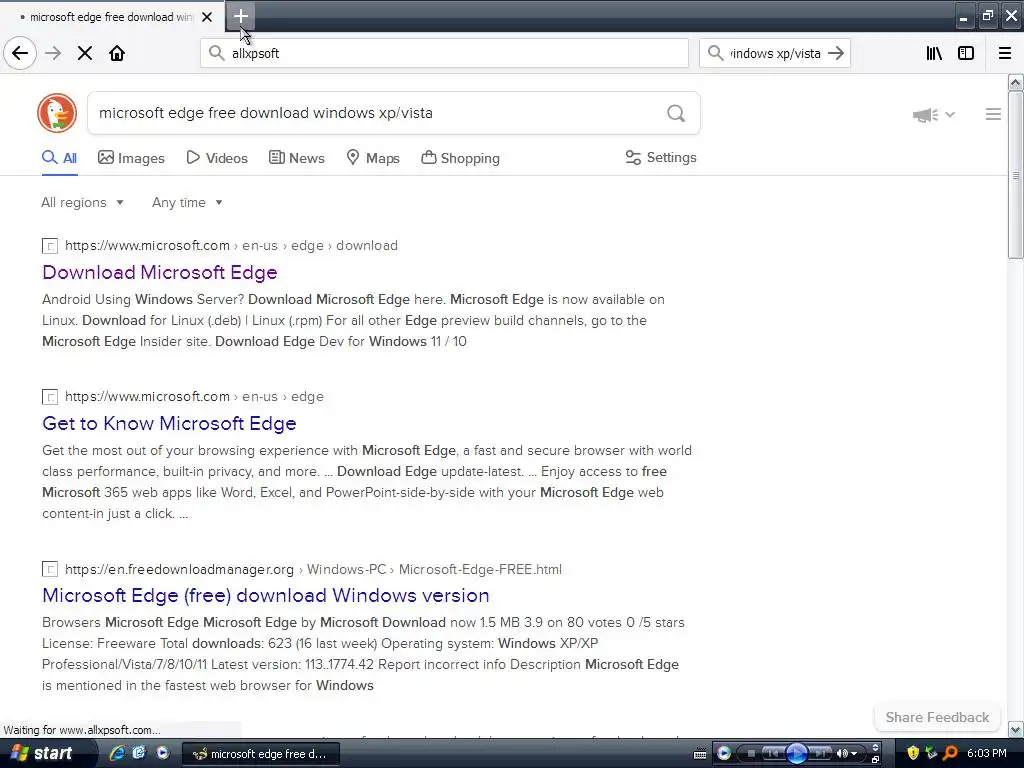Open the Download Microsoft Edge result

pyautogui.click(x=160, y=272)
